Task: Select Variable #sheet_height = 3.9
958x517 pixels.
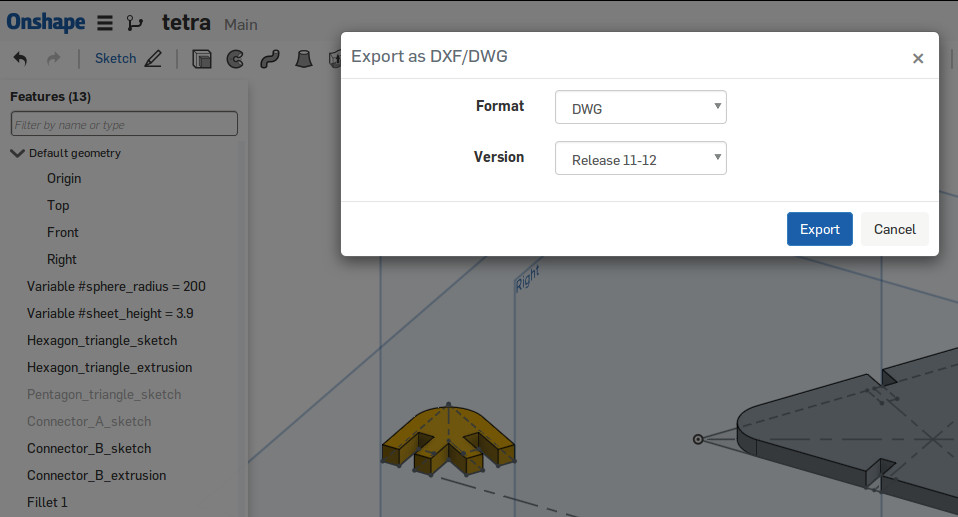Action: [x=110, y=313]
